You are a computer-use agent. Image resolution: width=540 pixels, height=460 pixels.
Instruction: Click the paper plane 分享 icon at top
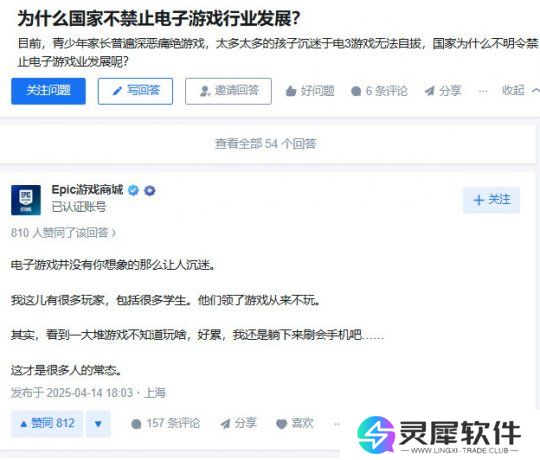click(429, 91)
